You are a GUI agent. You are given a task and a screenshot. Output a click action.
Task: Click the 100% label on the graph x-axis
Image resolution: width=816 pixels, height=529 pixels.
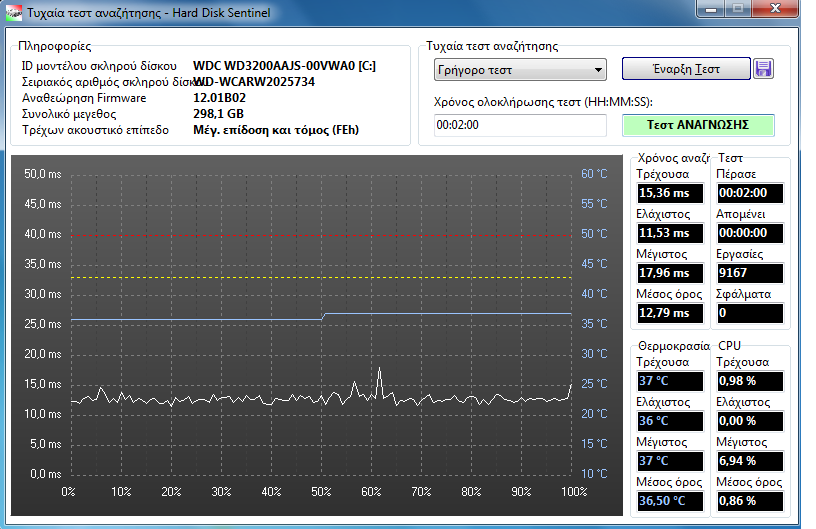(x=573, y=492)
